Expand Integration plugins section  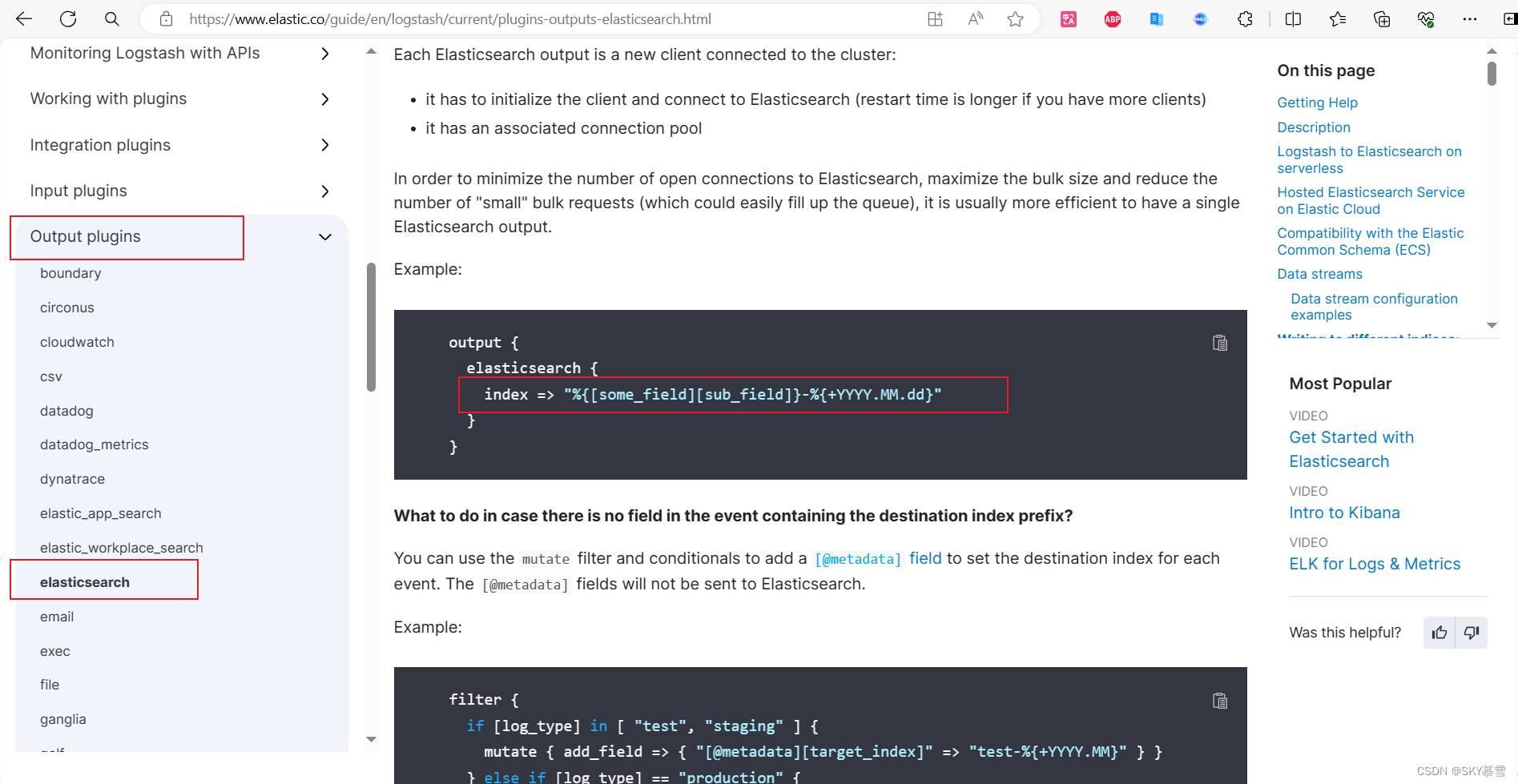tap(324, 145)
